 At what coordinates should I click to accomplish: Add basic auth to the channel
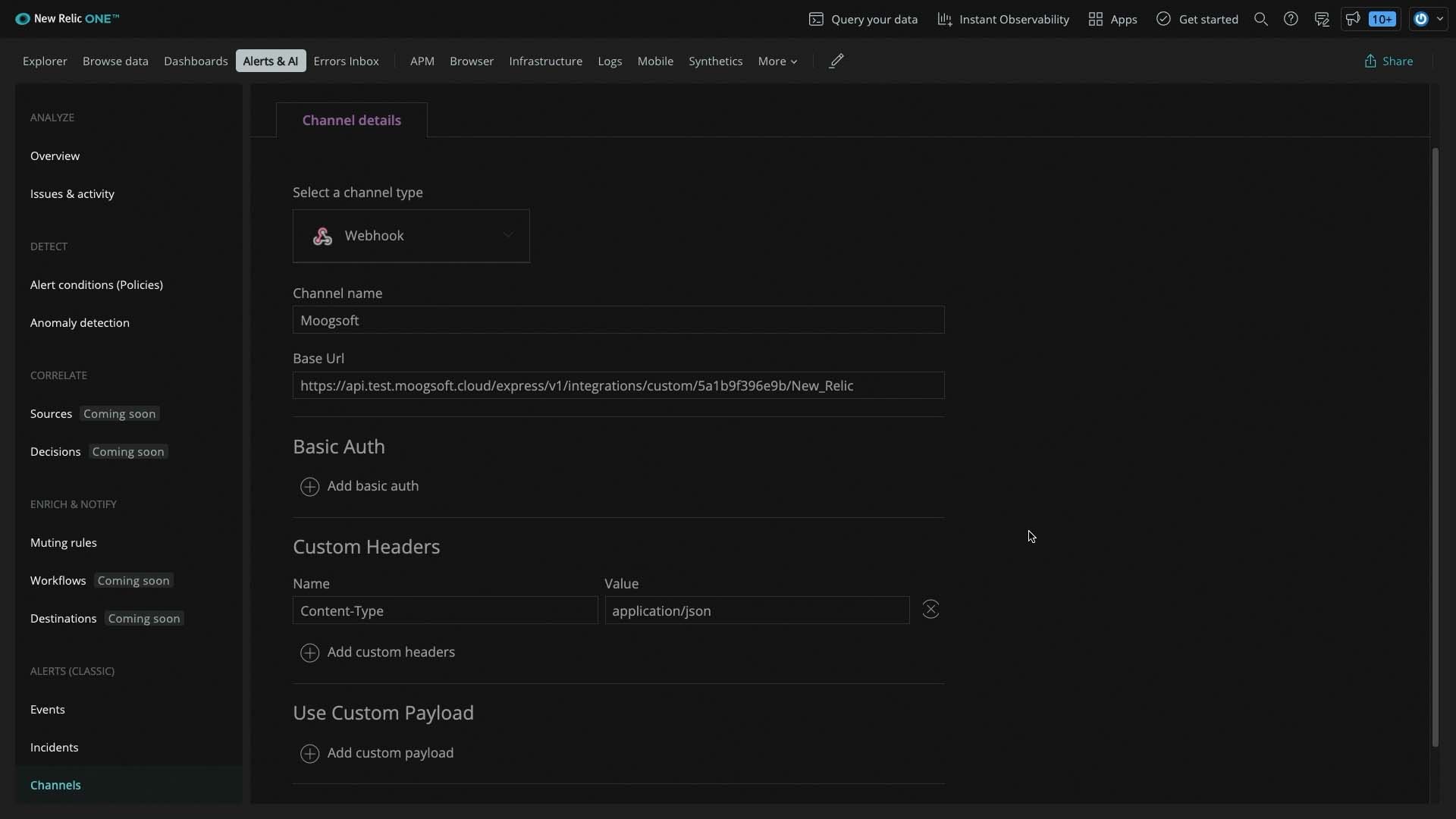[x=359, y=486]
